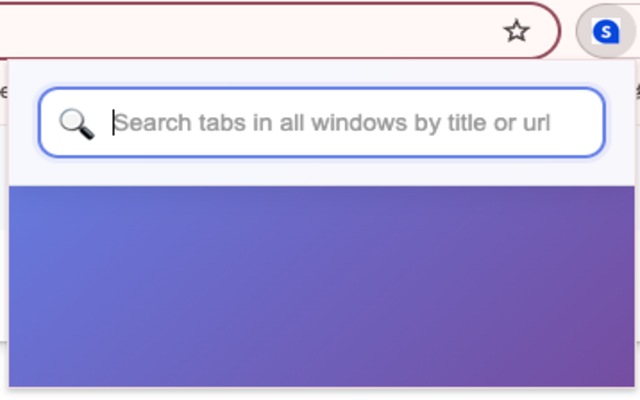640x400 pixels.
Task: Focus the Search tabs input field
Action: (x=330, y=123)
